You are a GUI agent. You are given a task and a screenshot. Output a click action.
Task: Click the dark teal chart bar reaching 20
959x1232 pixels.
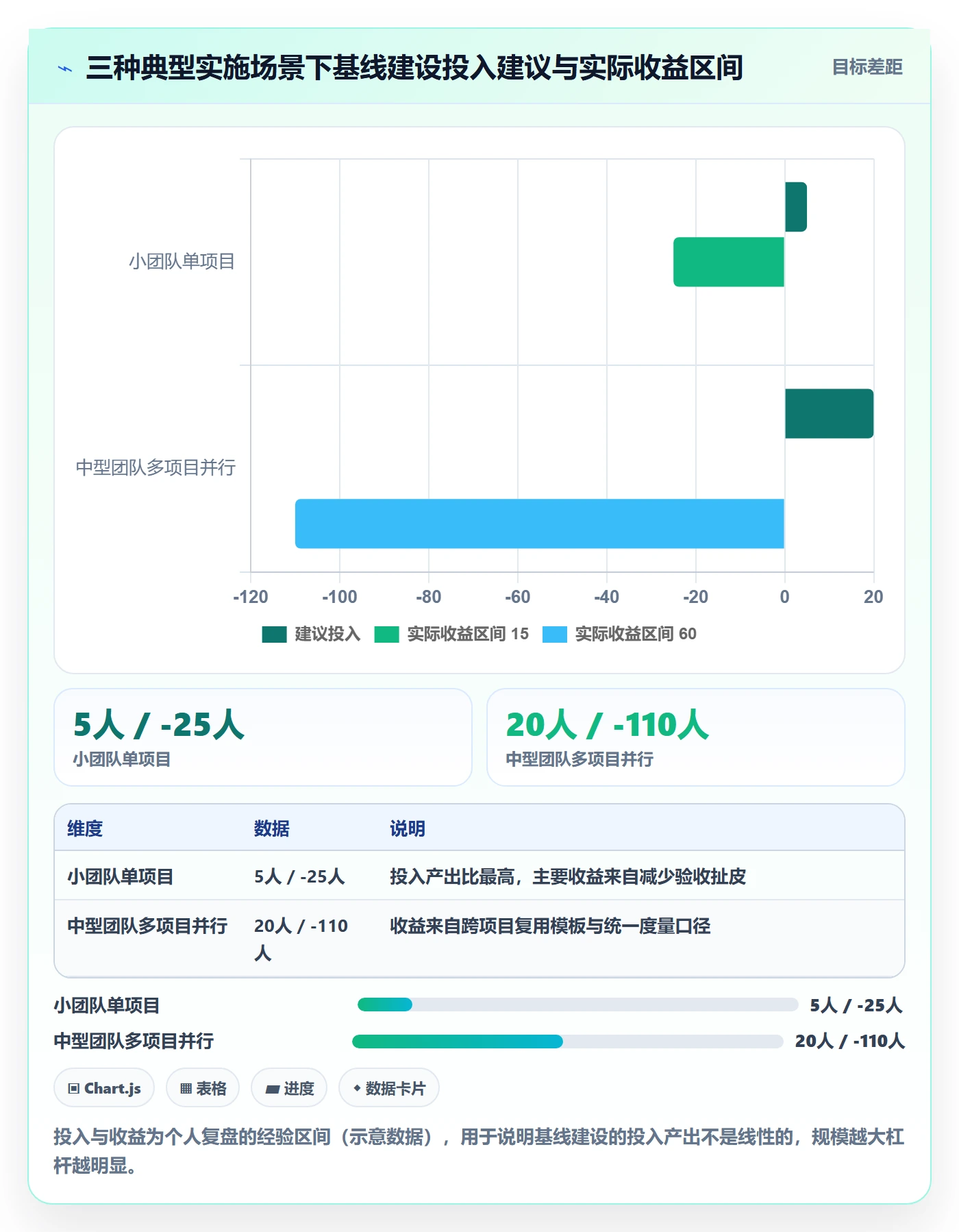click(x=829, y=414)
